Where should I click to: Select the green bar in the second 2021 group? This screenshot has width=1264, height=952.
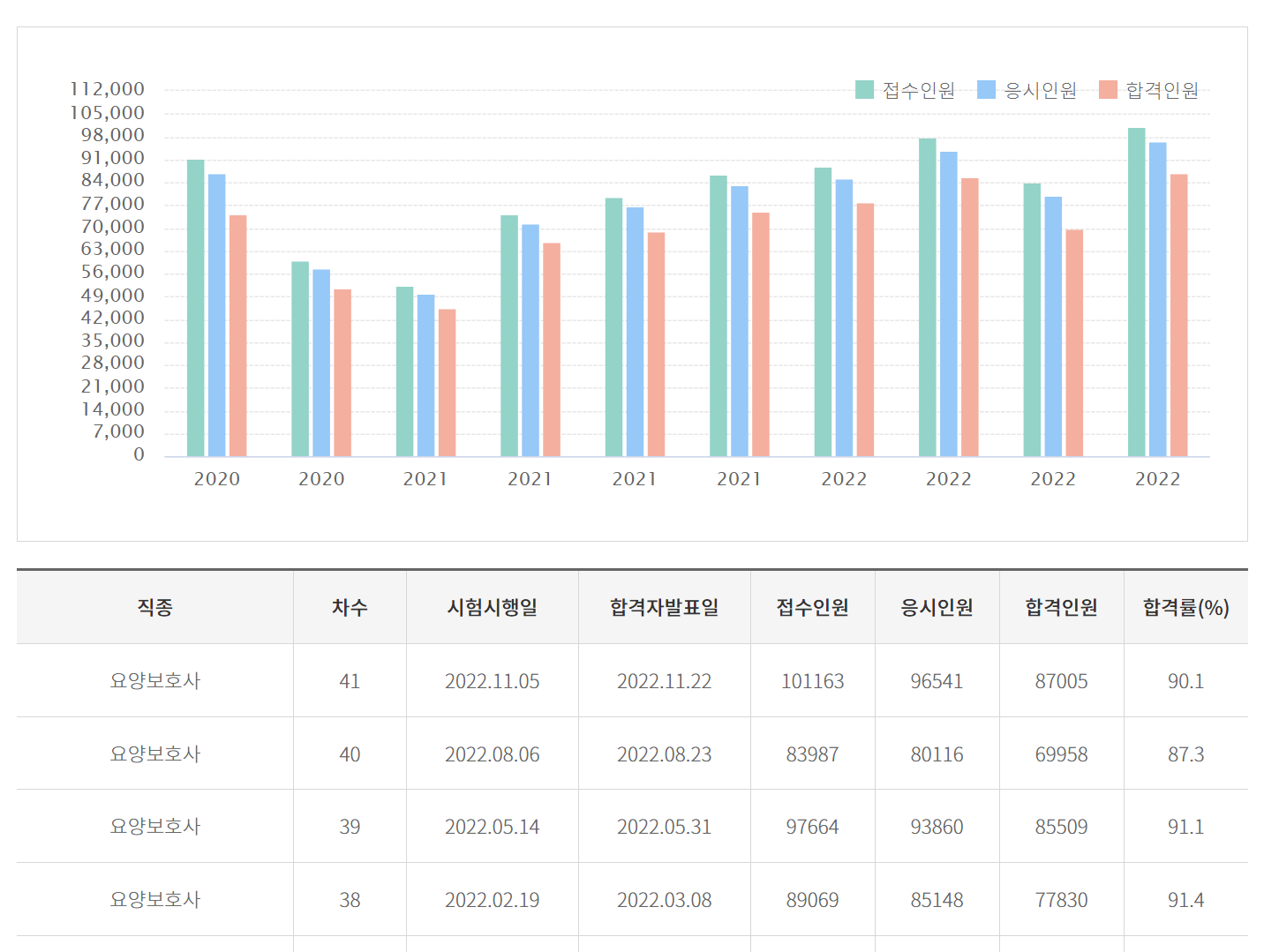(510, 335)
